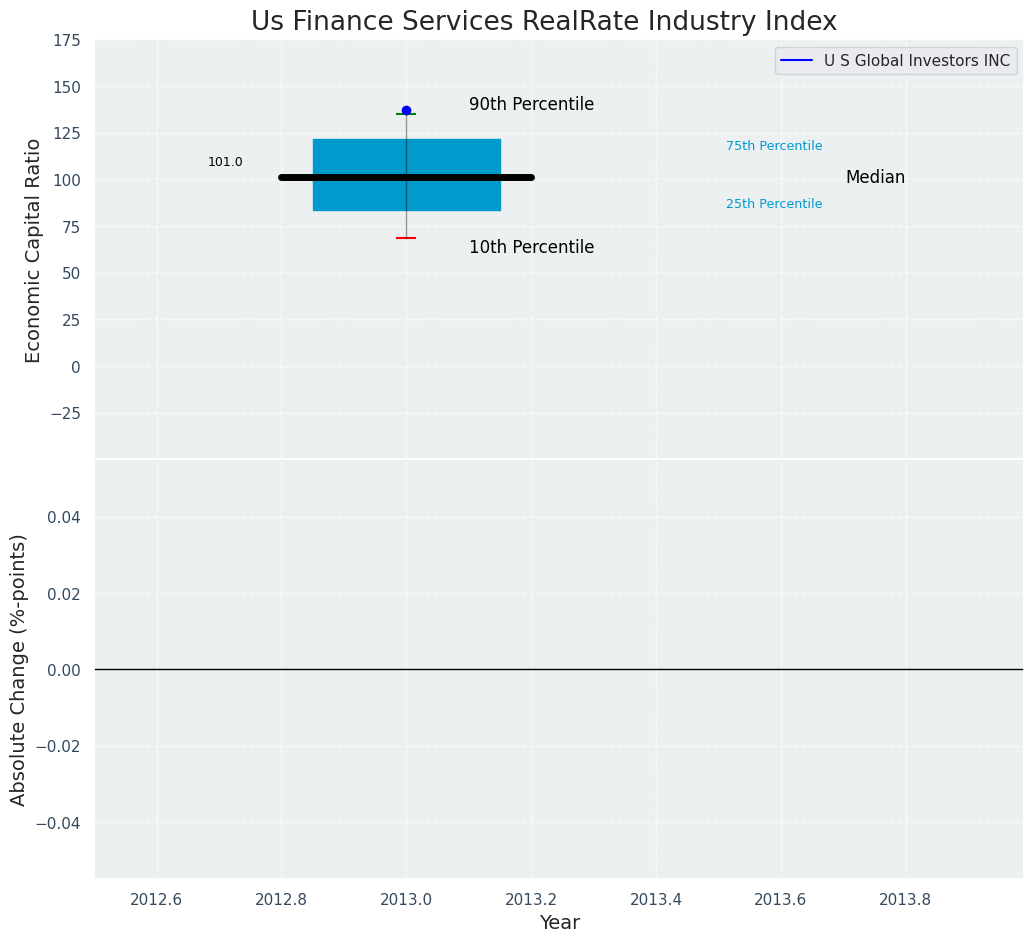
Task: Click the blue line sample in the legend
Action: click(x=797, y=61)
